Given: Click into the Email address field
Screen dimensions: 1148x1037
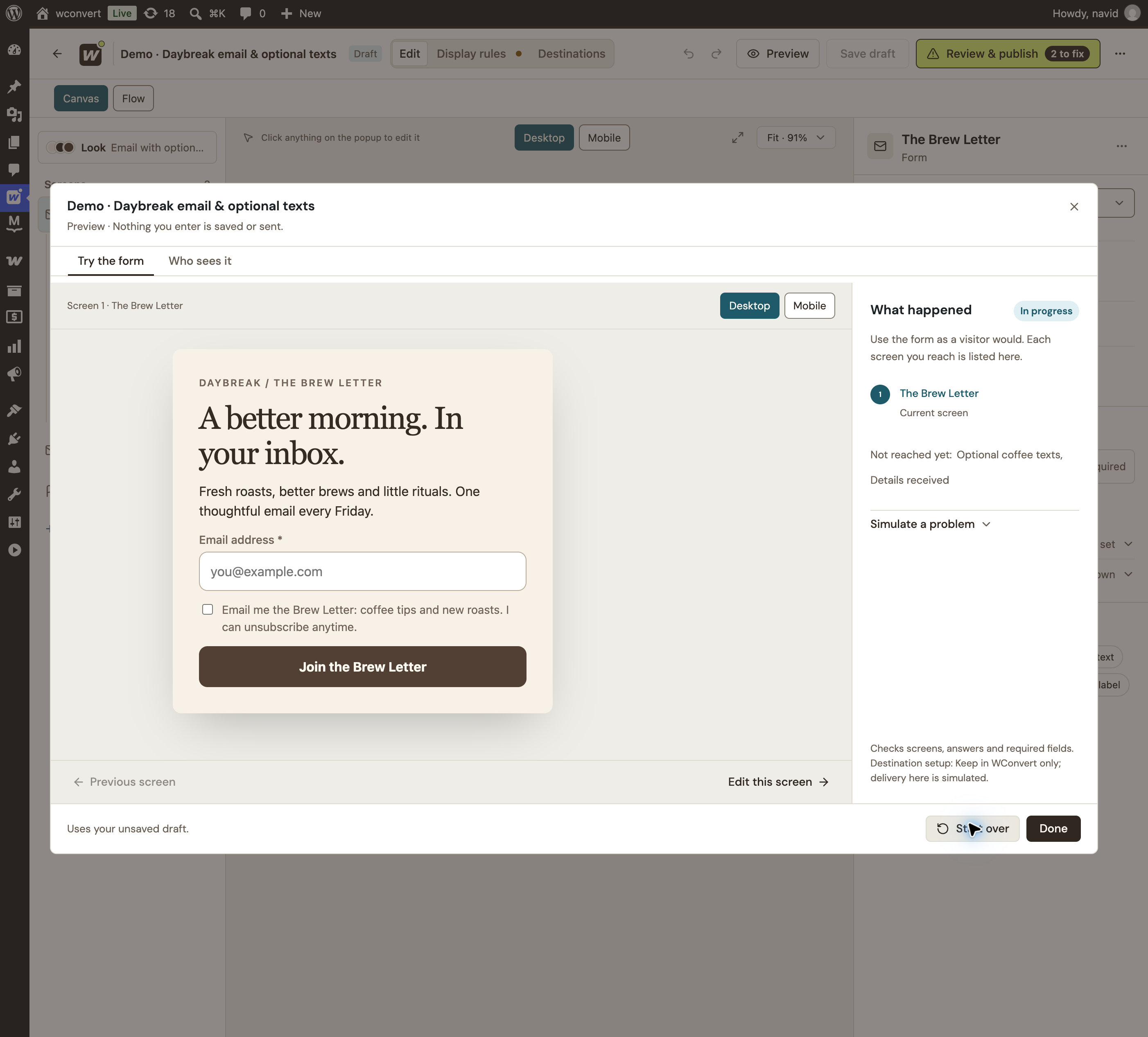Looking at the screenshot, I should [363, 571].
